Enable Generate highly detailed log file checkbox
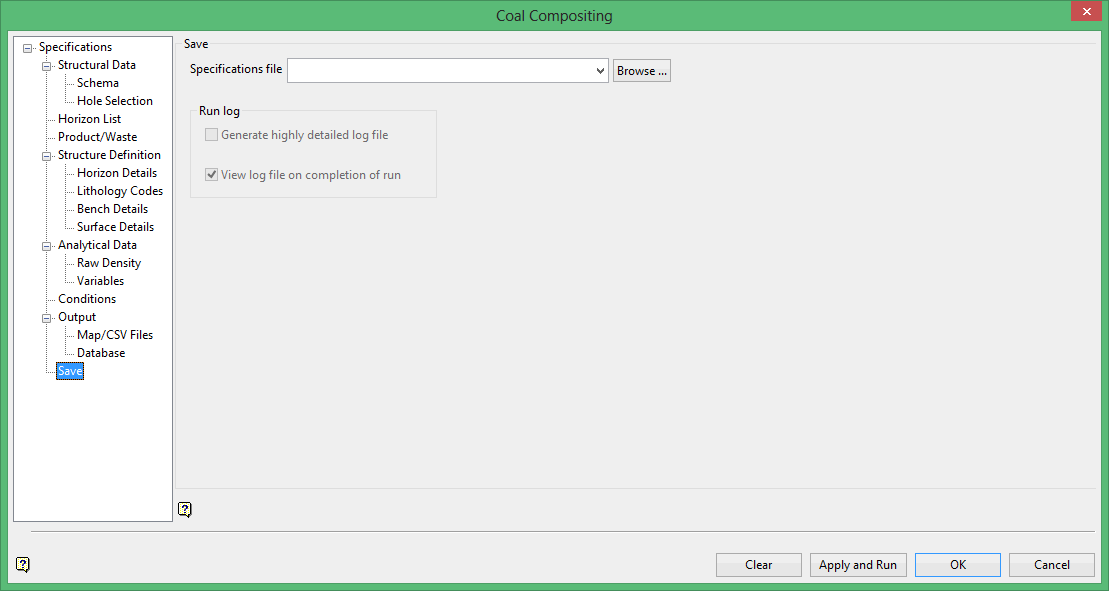The height and width of the screenshot is (591, 1109). tap(211, 135)
